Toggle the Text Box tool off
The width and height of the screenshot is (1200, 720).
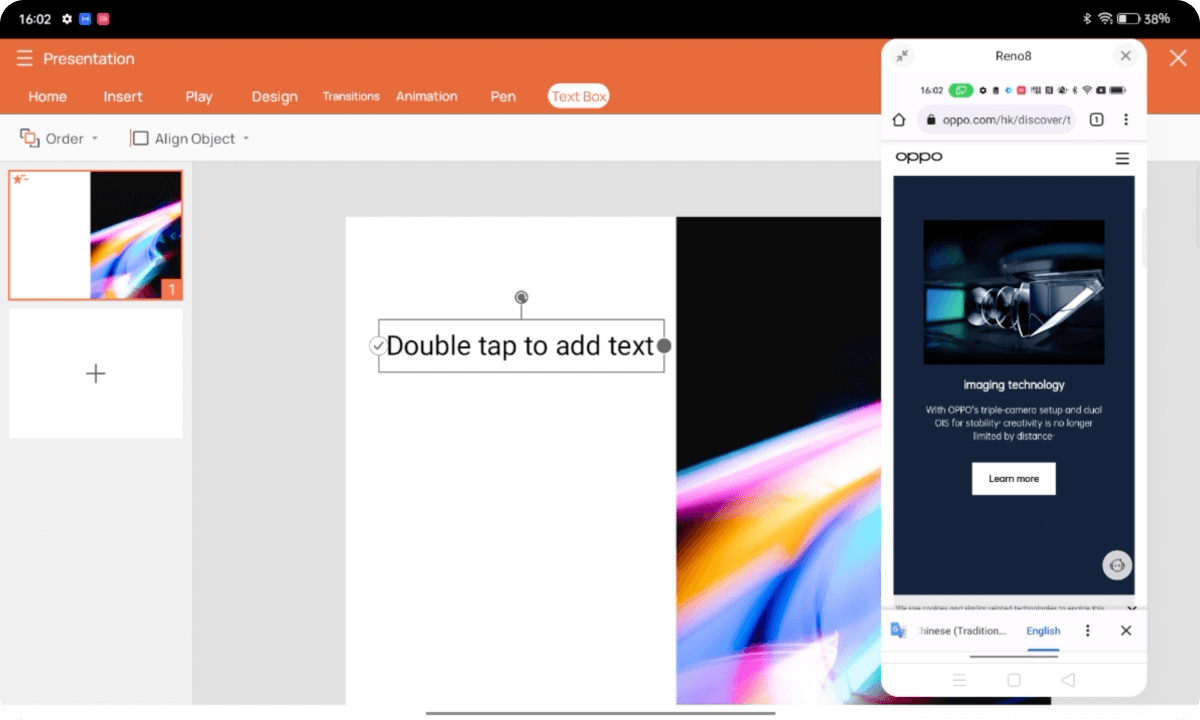tap(578, 96)
